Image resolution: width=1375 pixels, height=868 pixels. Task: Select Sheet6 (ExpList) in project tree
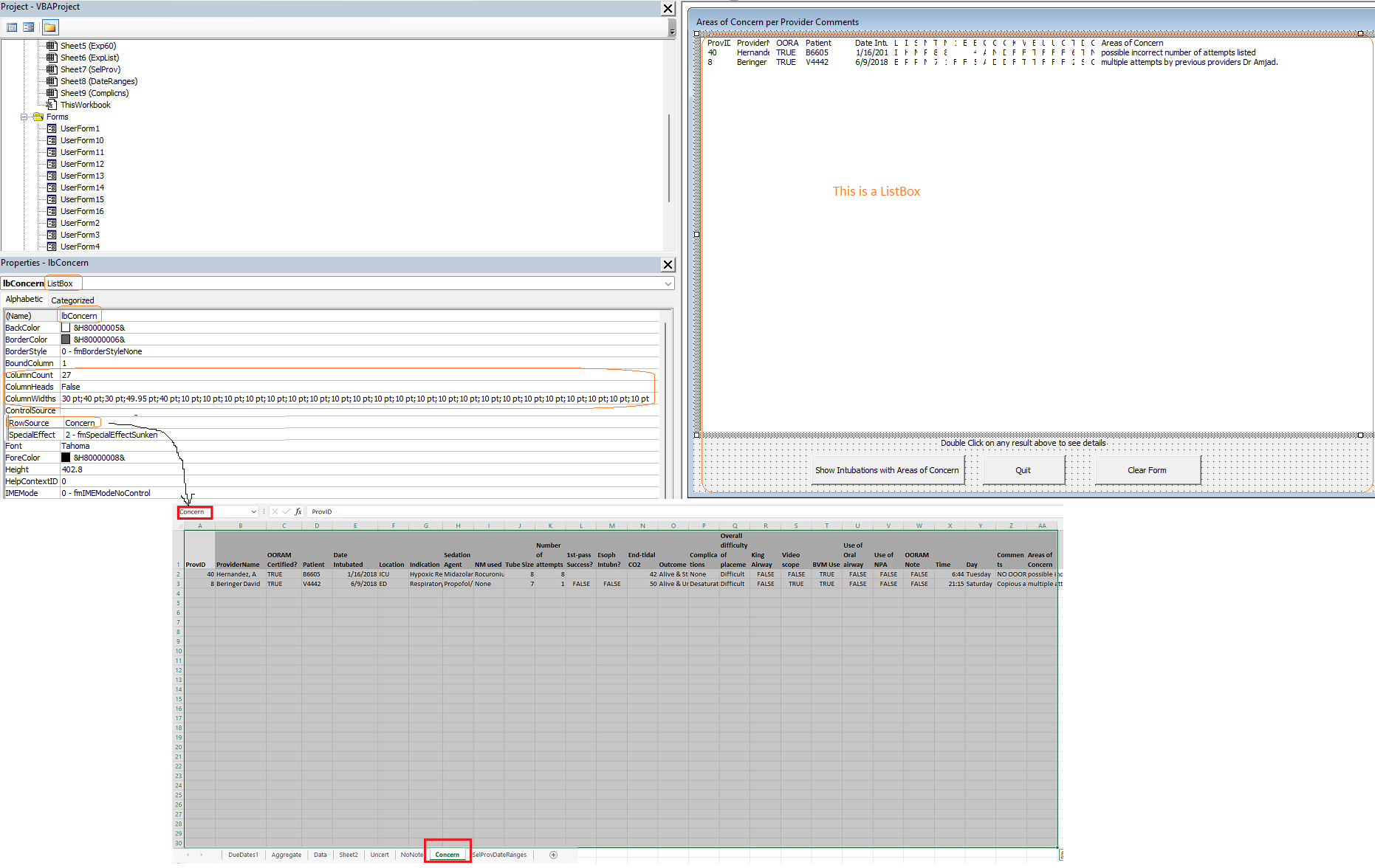pyautogui.click(x=89, y=58)
